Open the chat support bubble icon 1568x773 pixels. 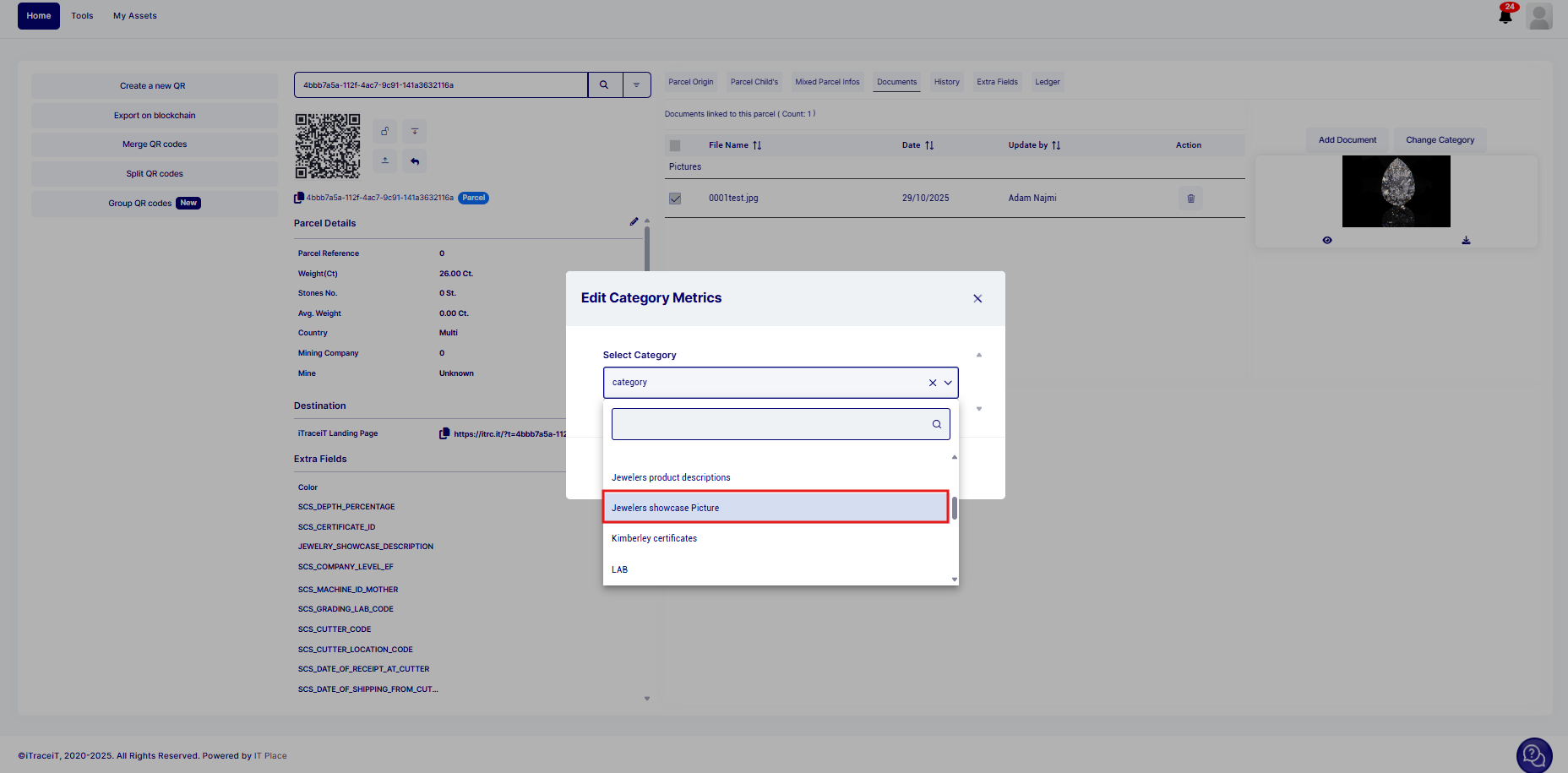click(x=1533, y=754)
